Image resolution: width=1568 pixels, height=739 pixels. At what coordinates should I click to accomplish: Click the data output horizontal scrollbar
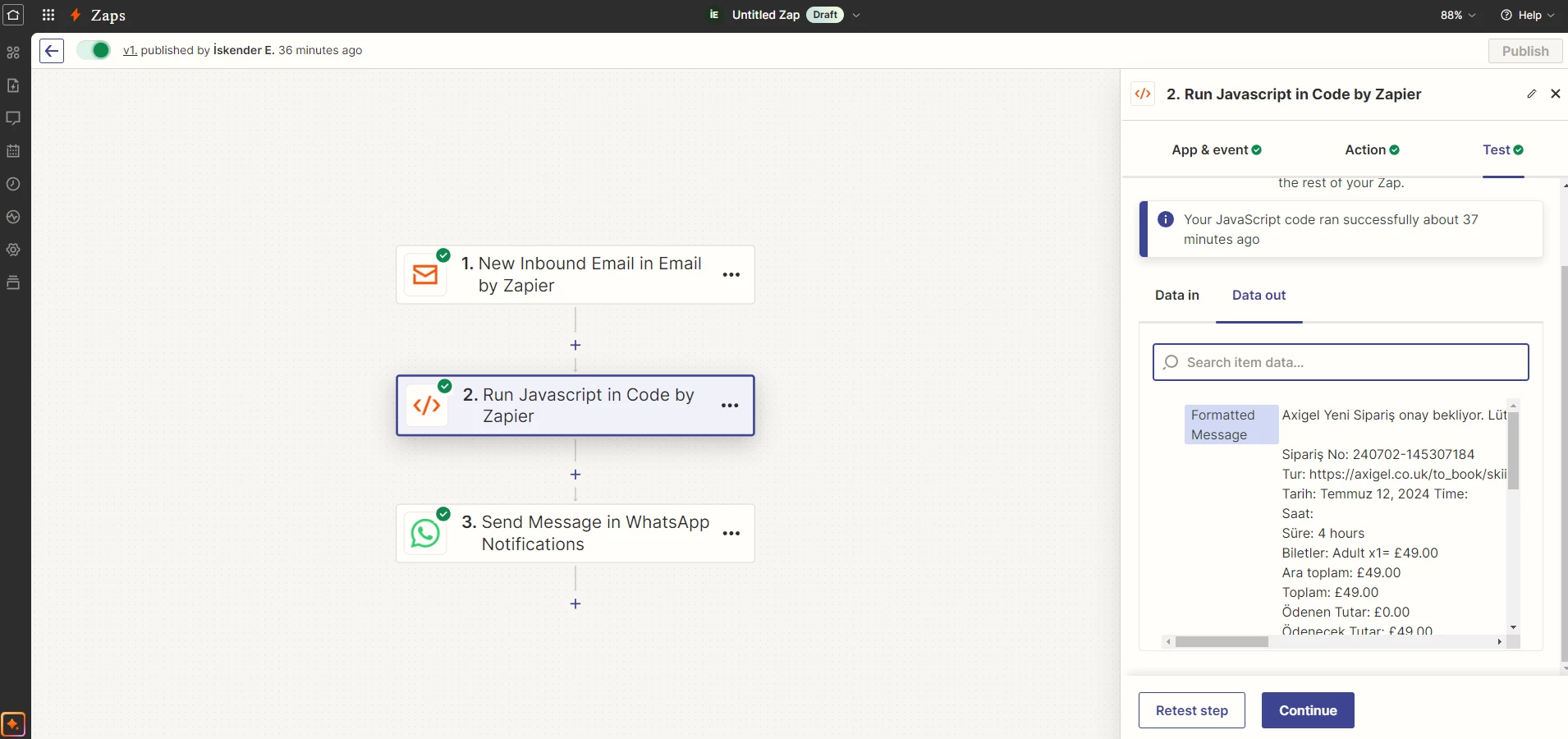pos(1222,642)
